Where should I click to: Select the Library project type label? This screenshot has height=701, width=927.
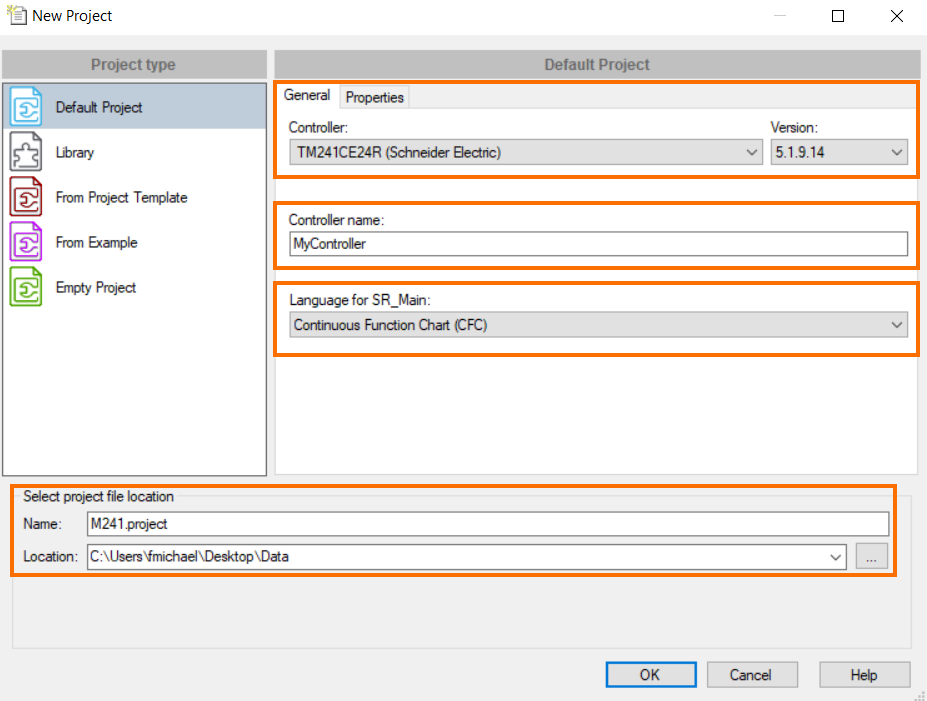[75, 152]
